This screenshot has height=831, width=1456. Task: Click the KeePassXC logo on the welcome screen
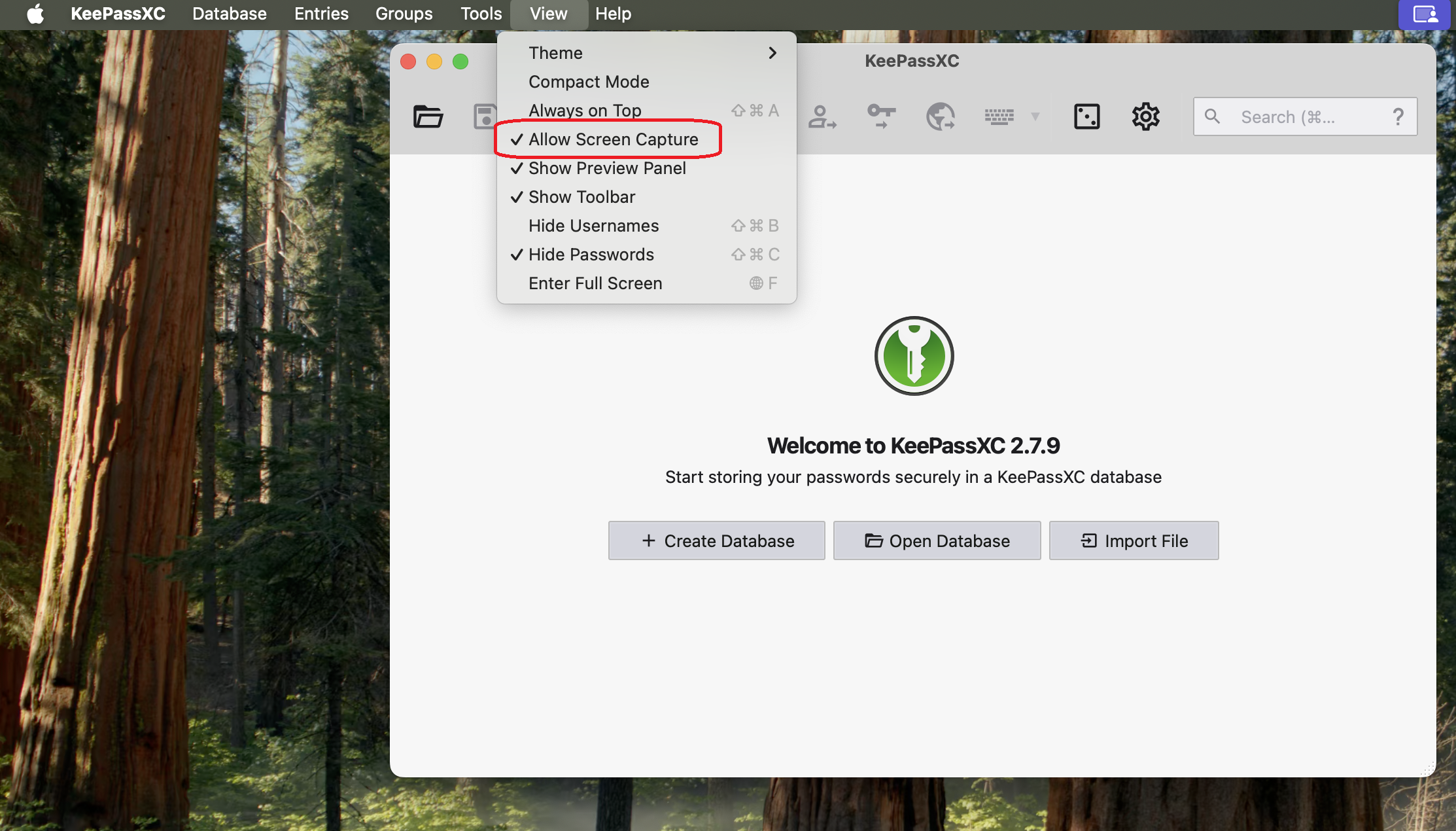[x=914, y=356]
